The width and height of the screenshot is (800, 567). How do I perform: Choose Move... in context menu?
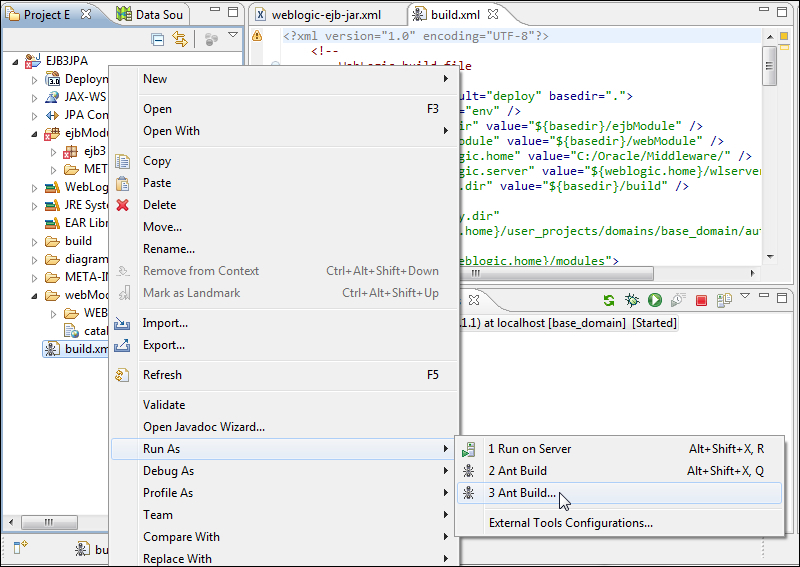coord(284,227)
